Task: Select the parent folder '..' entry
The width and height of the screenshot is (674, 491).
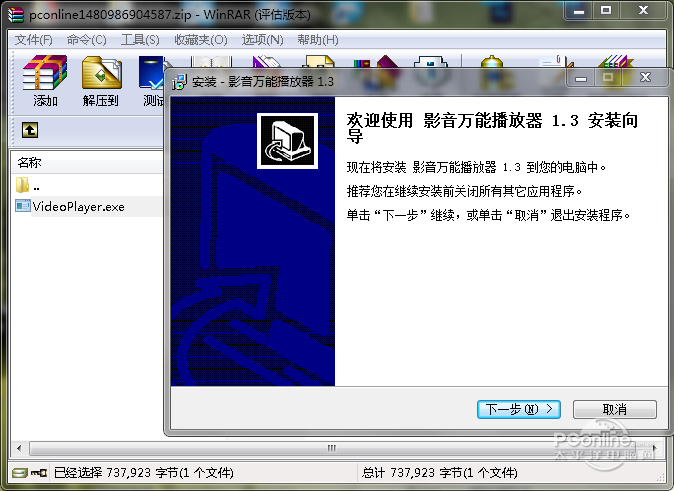Action: [28, 186]
